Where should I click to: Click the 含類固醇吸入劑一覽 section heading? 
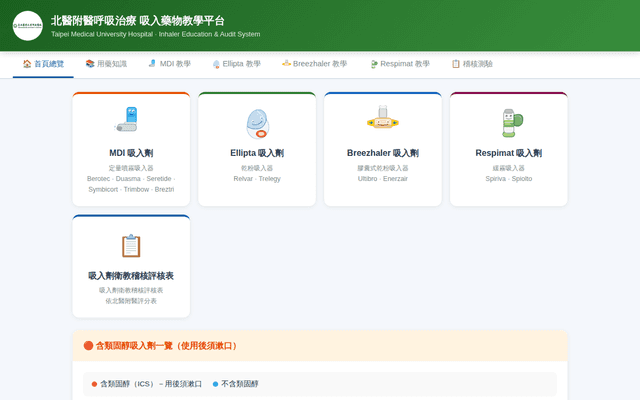166,346
